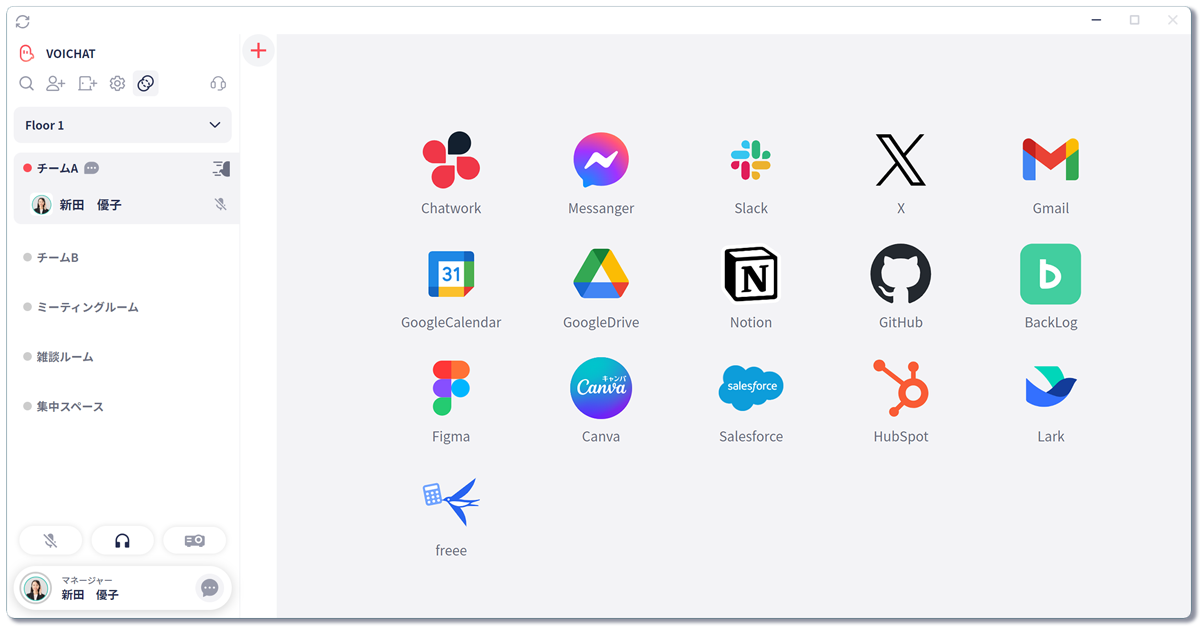Open GoogleCalendar from the app list

[x=451, y=274]
